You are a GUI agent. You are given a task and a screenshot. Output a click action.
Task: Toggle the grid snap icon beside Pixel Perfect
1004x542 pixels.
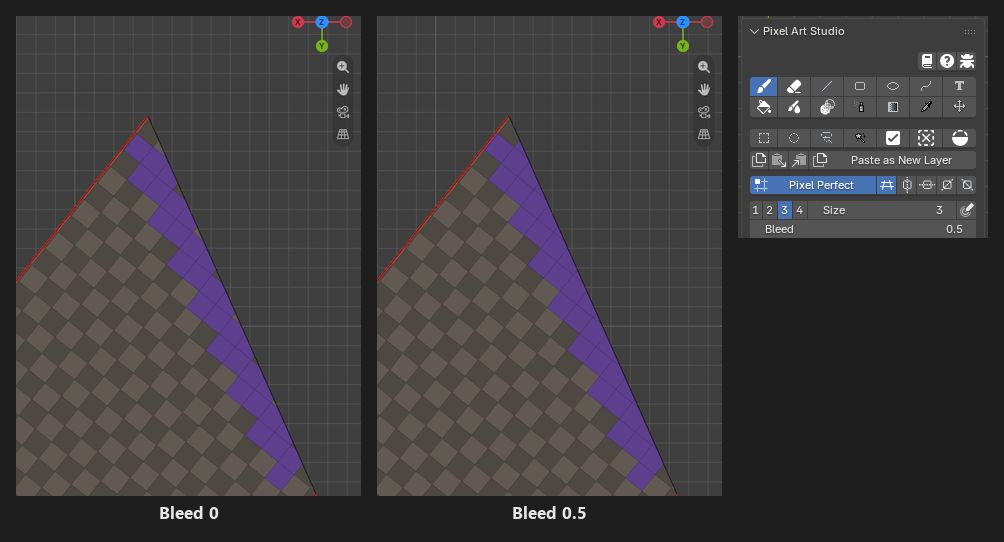pos(886,185)
